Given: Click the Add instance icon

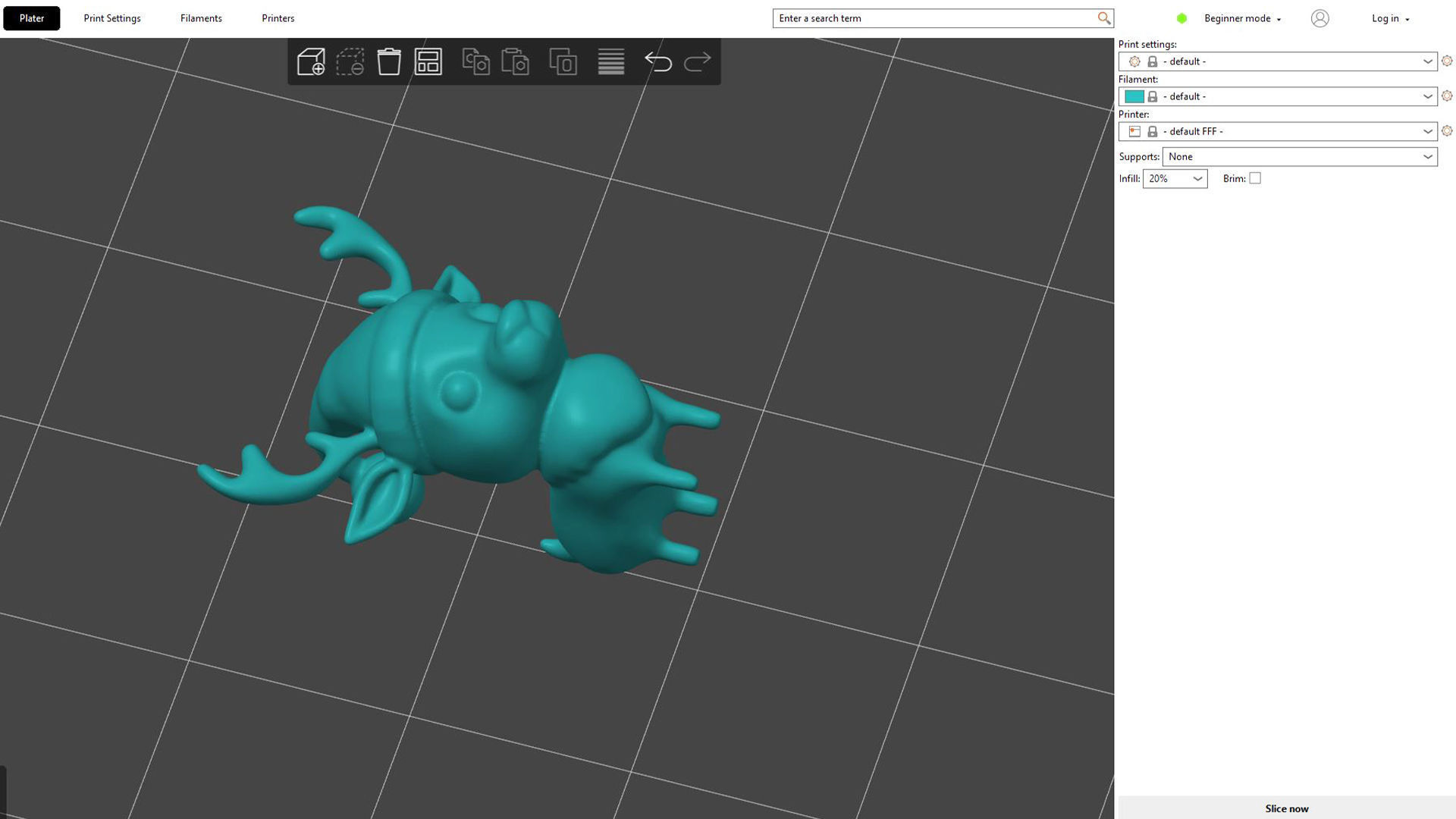Looking at the screenshot, I should [563, 61].
